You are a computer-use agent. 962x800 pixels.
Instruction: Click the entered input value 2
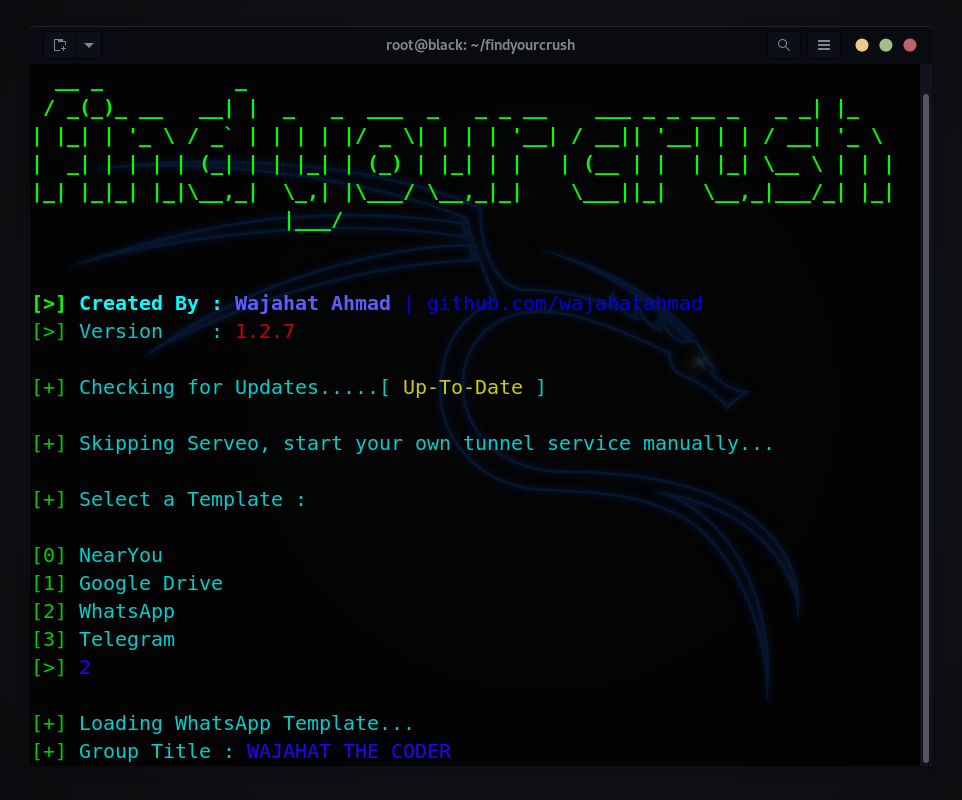pos(85,667)
